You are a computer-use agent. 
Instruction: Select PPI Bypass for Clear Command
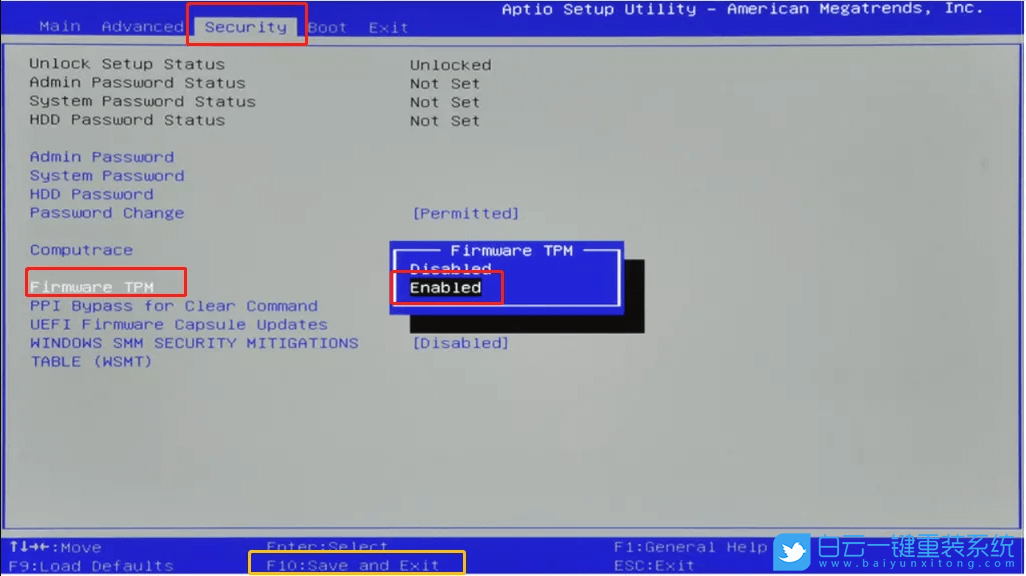[174, 305]
